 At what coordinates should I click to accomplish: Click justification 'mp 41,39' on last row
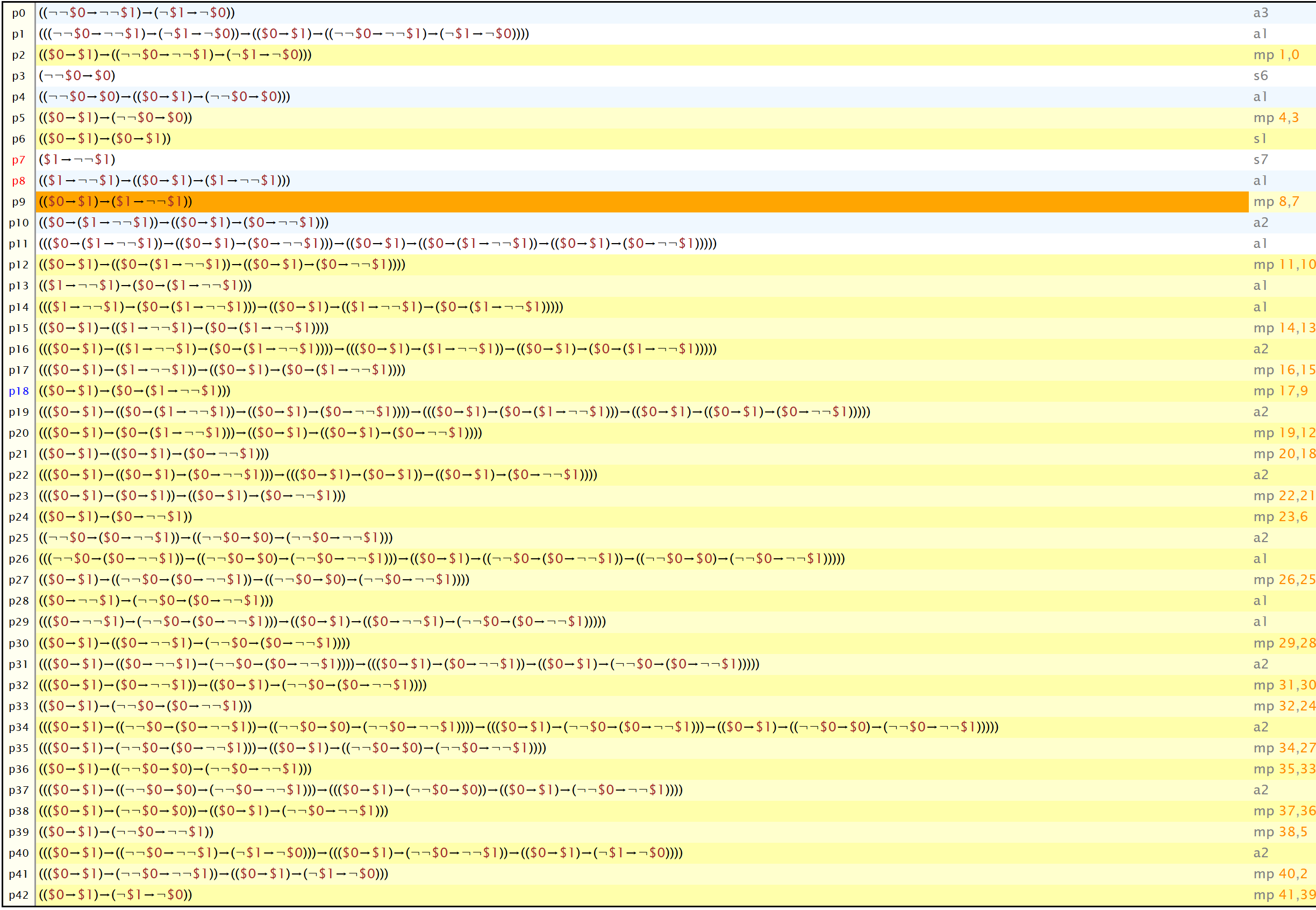coord(1284,894)
